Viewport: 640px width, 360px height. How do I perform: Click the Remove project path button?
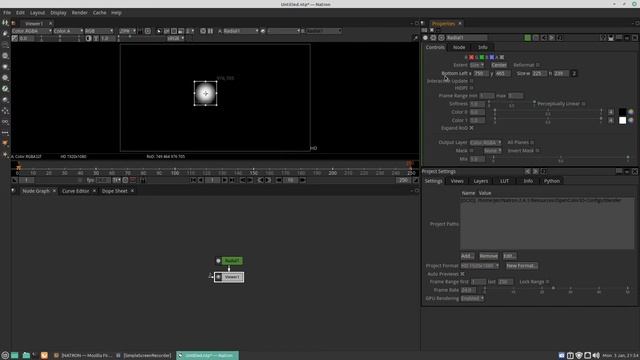tap(489, 256)
